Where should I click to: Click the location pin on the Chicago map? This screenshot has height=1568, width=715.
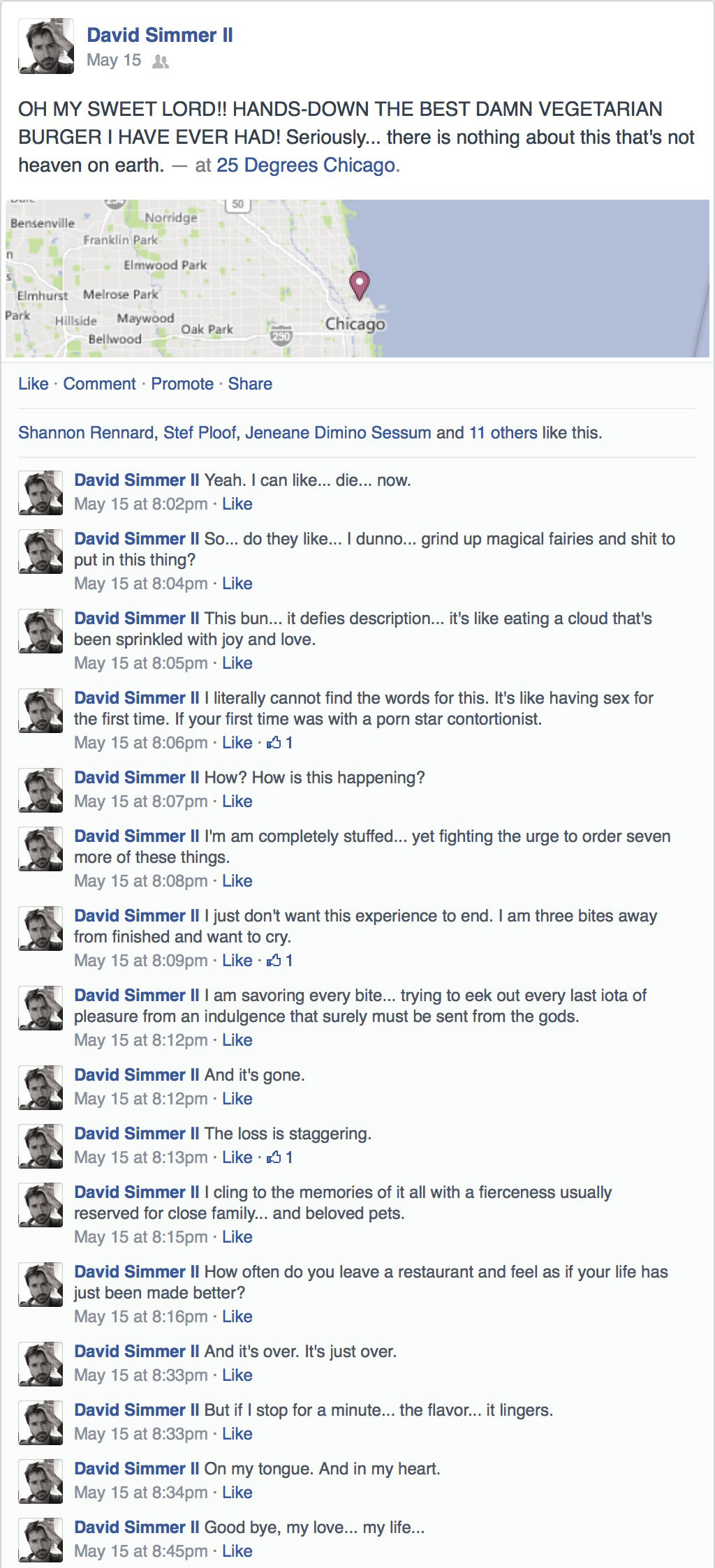click(x=359, y=283)
